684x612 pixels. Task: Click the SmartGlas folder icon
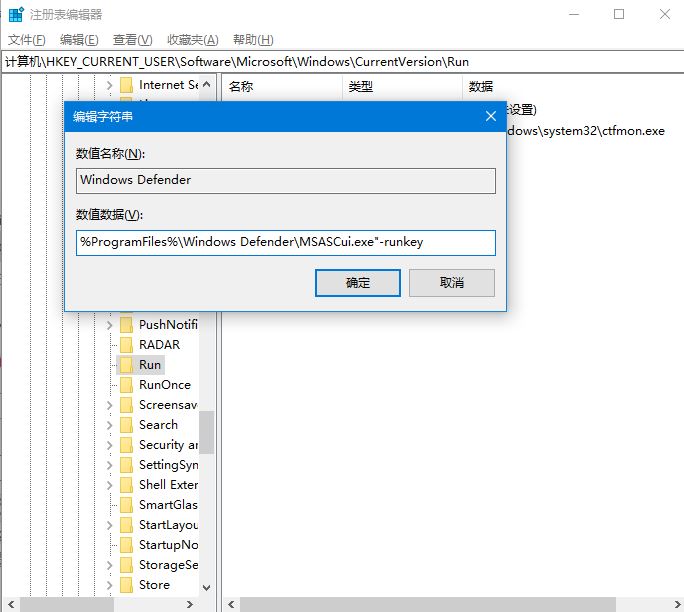(127, 505)
